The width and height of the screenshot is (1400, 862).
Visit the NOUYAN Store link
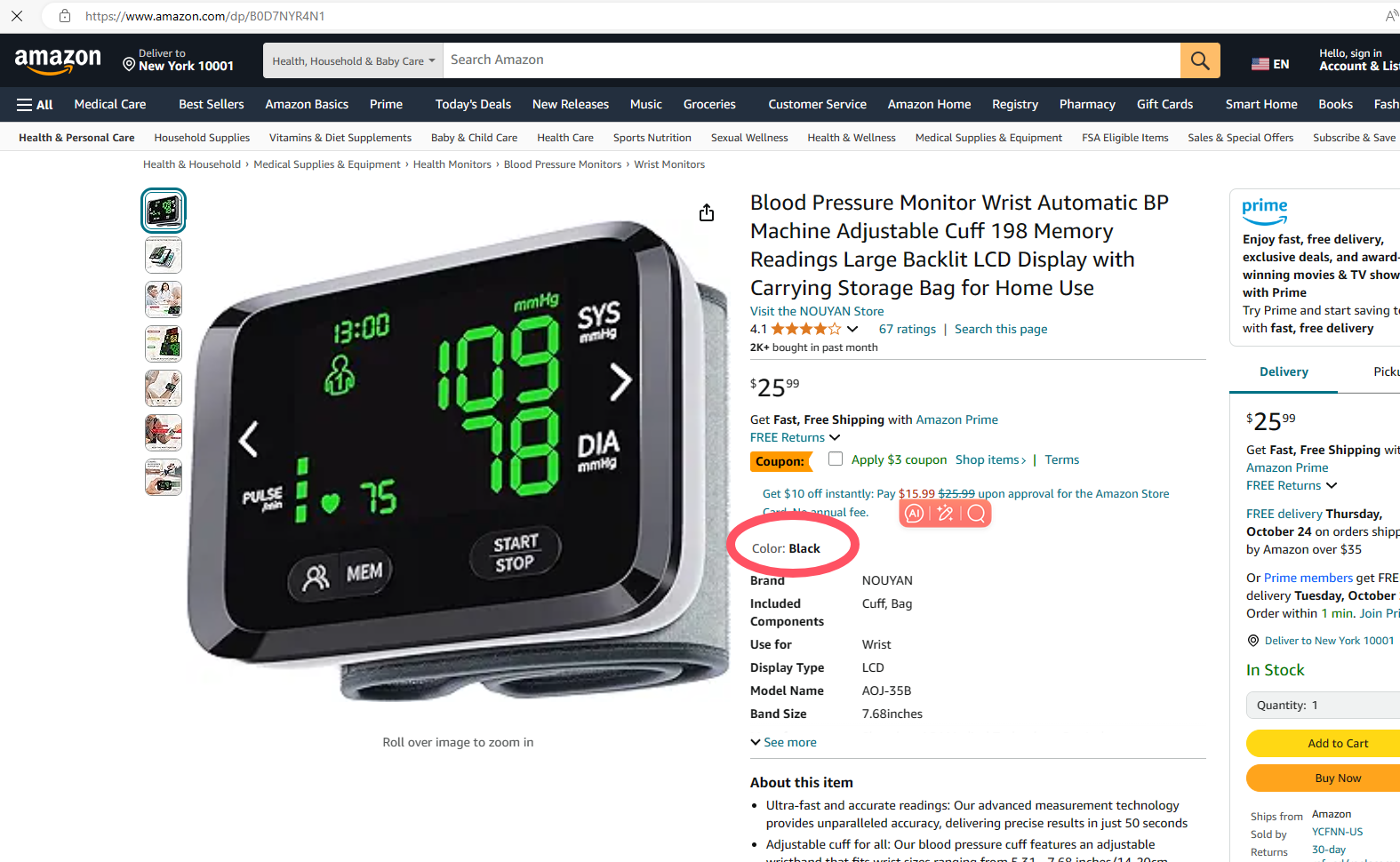coord(817,311)
